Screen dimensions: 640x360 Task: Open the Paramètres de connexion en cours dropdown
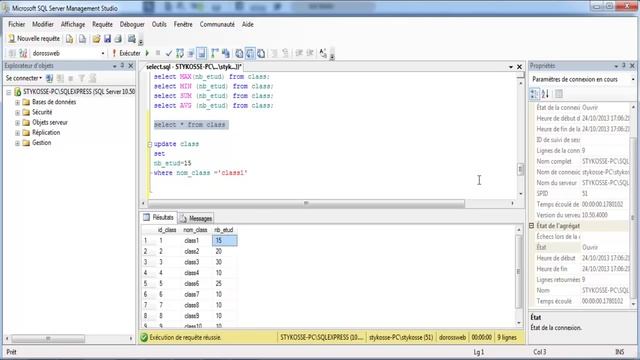[633, 80]
